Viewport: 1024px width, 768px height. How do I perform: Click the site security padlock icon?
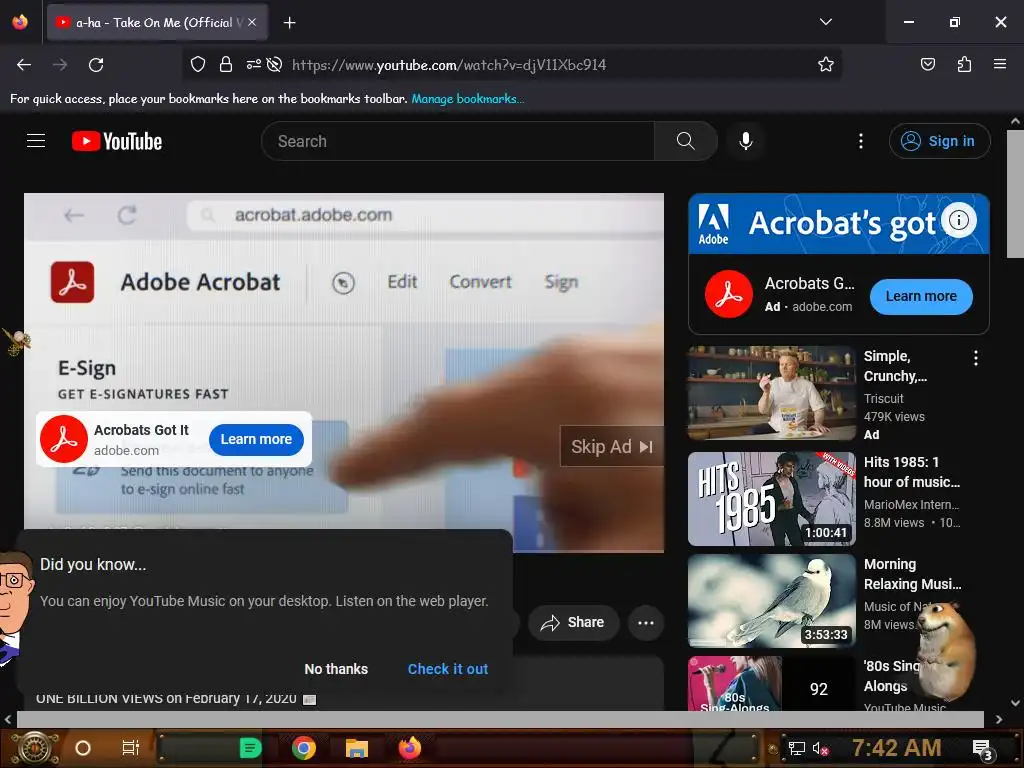[226, 65]
